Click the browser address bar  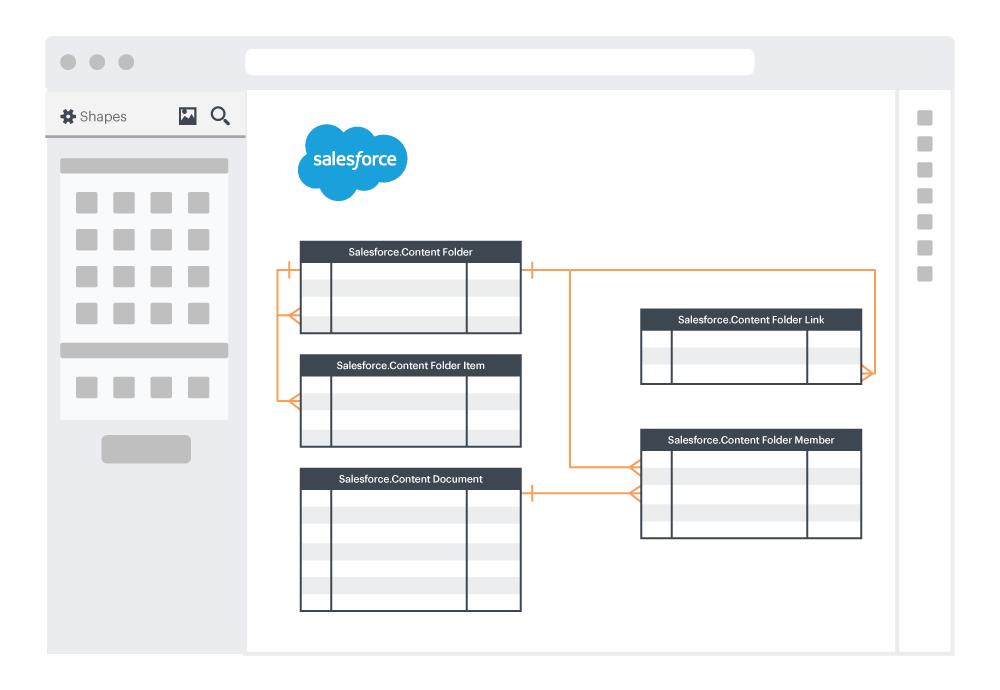click(499, 62)
